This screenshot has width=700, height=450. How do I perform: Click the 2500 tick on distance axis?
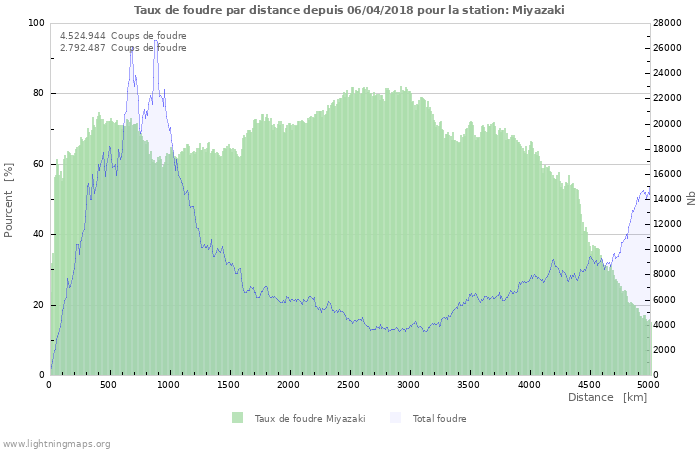click(x=349, y=384)
